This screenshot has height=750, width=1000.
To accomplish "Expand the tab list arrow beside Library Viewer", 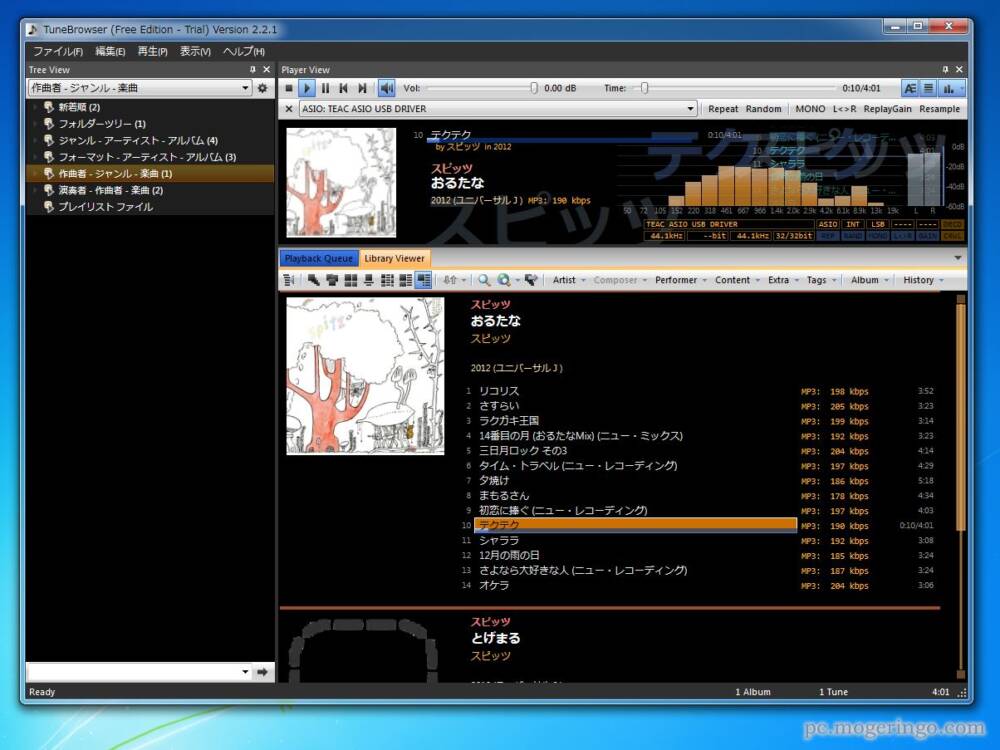I will [x=957, y=258].
